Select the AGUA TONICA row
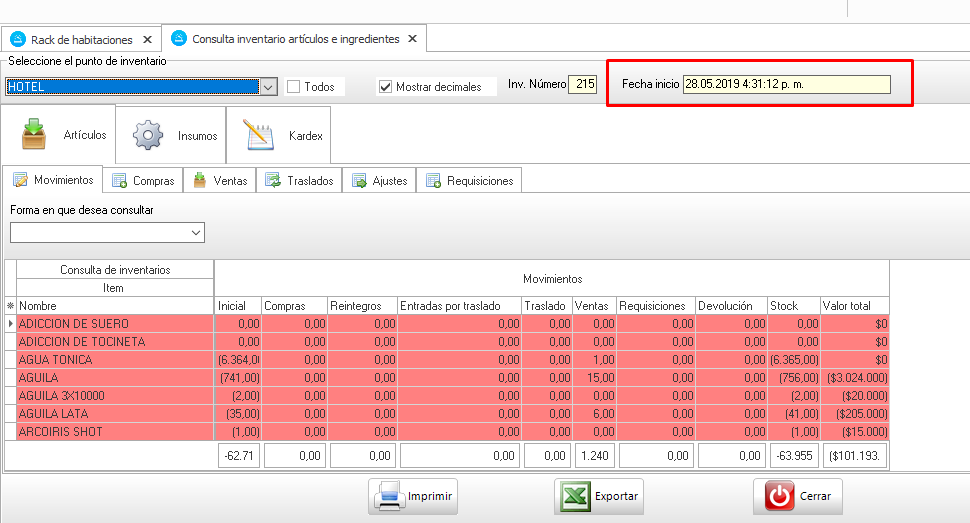This screenshot has width=970, height=523. point(110,360)
